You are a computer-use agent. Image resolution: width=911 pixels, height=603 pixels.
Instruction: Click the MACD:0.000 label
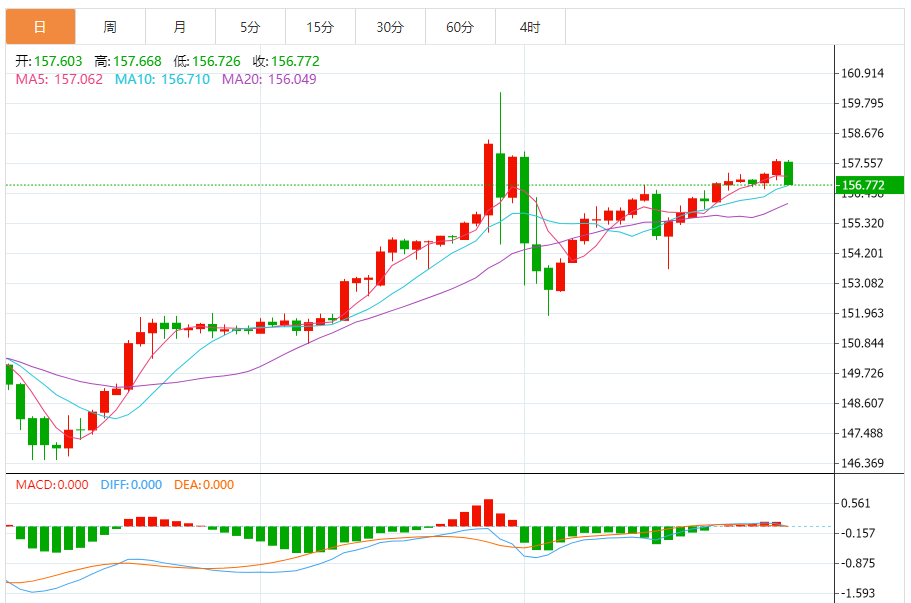52,484
